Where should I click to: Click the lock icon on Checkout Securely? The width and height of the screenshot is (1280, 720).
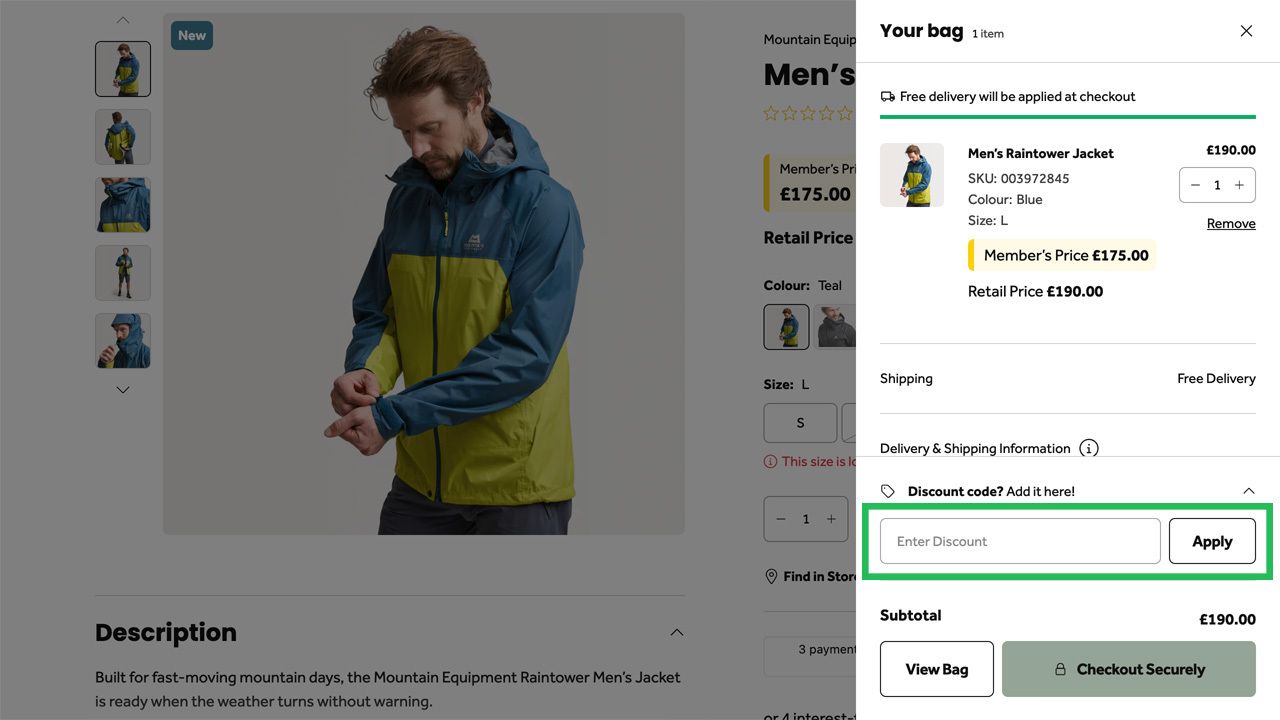point(1059,669)
